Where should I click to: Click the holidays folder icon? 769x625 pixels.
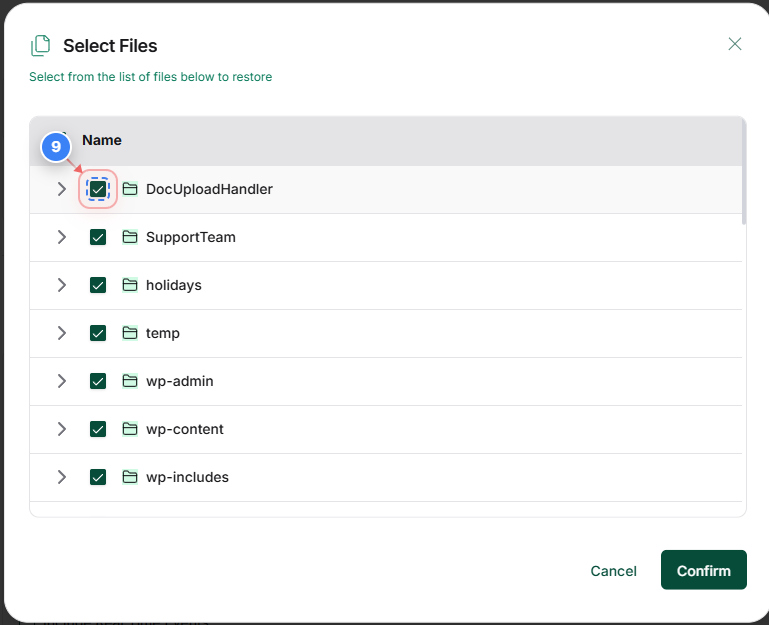129,285
